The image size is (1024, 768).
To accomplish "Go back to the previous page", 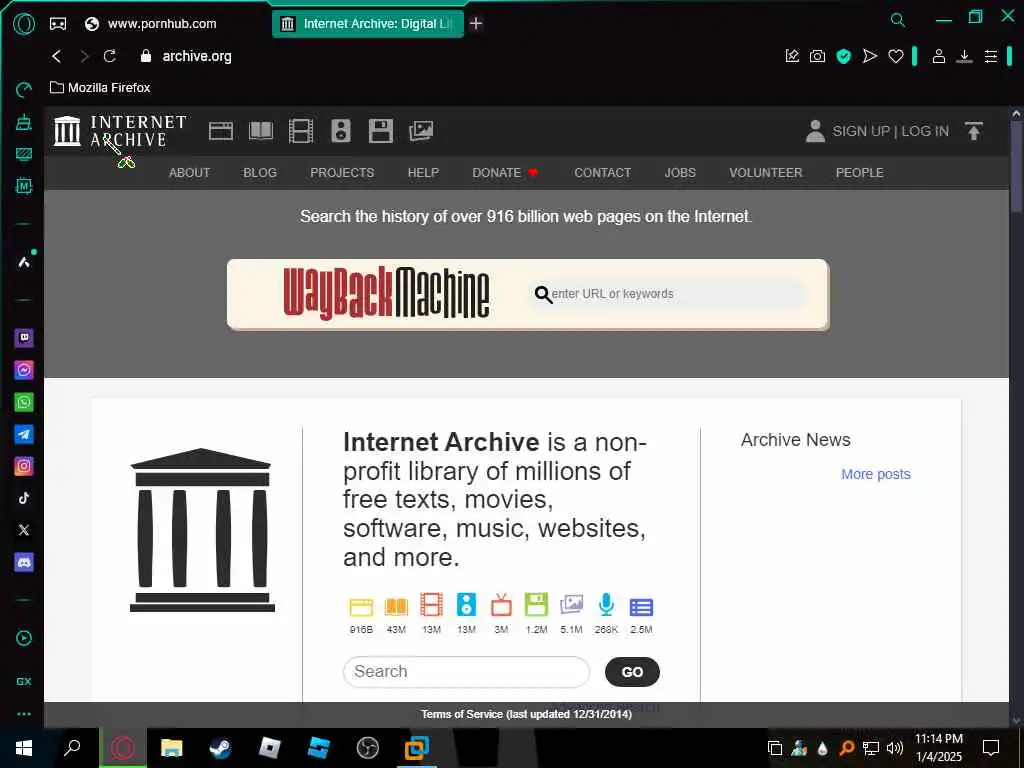I will pyautogui.click(x=57, y=56).
